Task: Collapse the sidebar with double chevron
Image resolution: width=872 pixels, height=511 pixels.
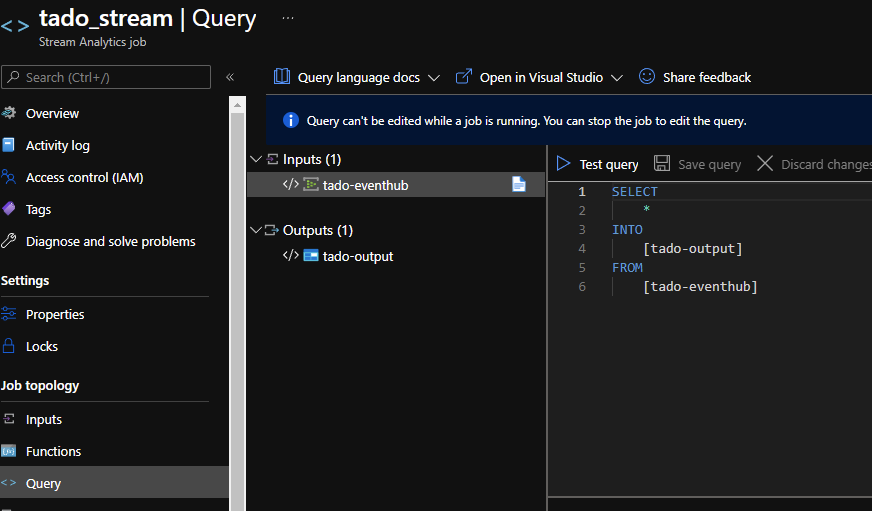Action: tap(230, 77)
